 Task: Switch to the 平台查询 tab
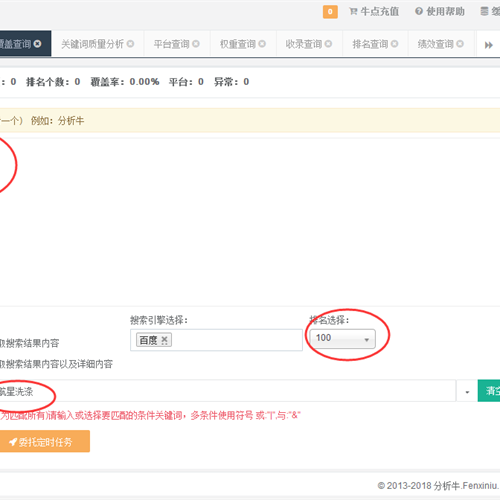pyautogui.click(x=171, y=44)
